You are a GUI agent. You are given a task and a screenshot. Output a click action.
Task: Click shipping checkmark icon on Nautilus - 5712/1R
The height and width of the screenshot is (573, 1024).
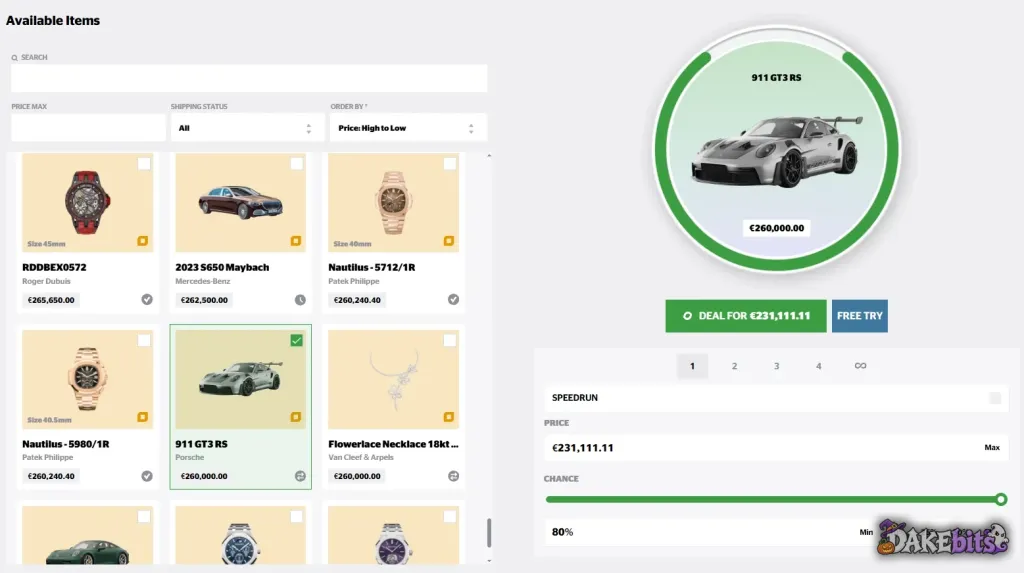pyautogui.click(x=453, y=299)
